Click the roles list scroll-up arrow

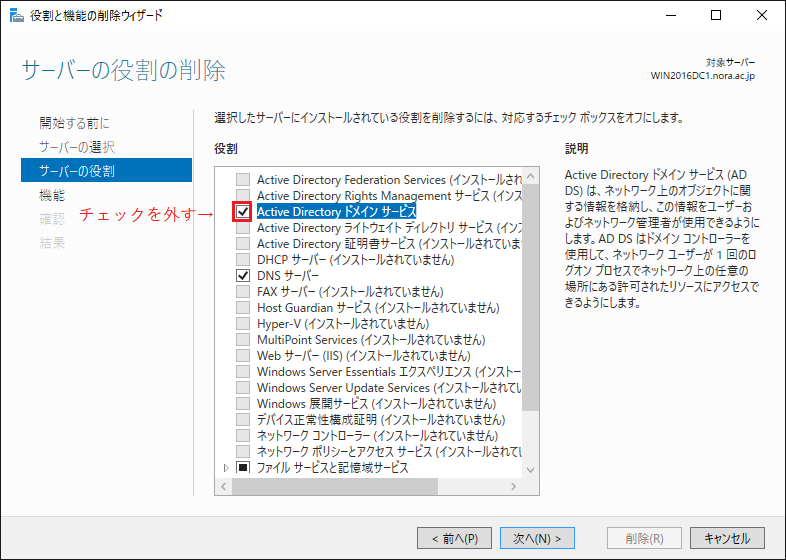point(530,176)
